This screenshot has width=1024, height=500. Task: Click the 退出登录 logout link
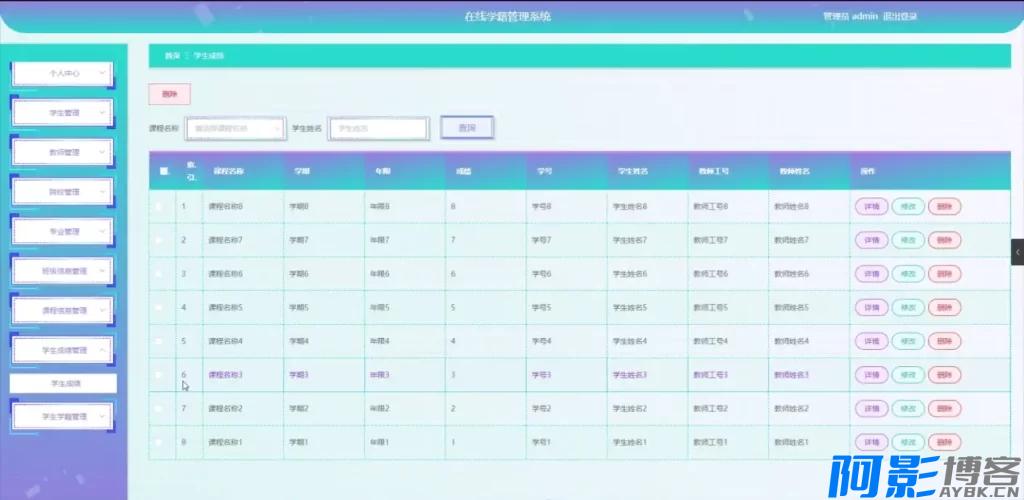pyautogui.click(x=900, y=16)
